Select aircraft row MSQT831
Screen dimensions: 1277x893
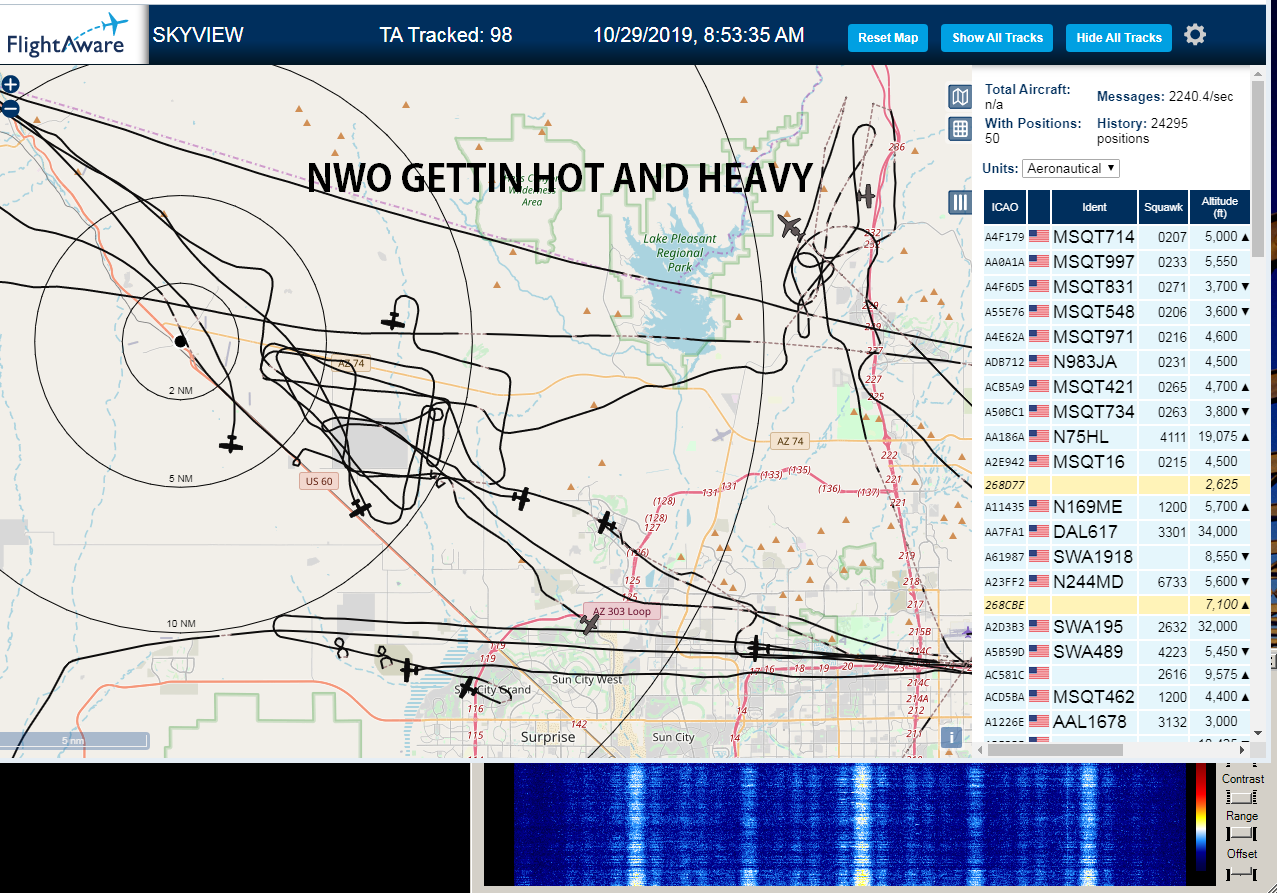coord(1117,287)
